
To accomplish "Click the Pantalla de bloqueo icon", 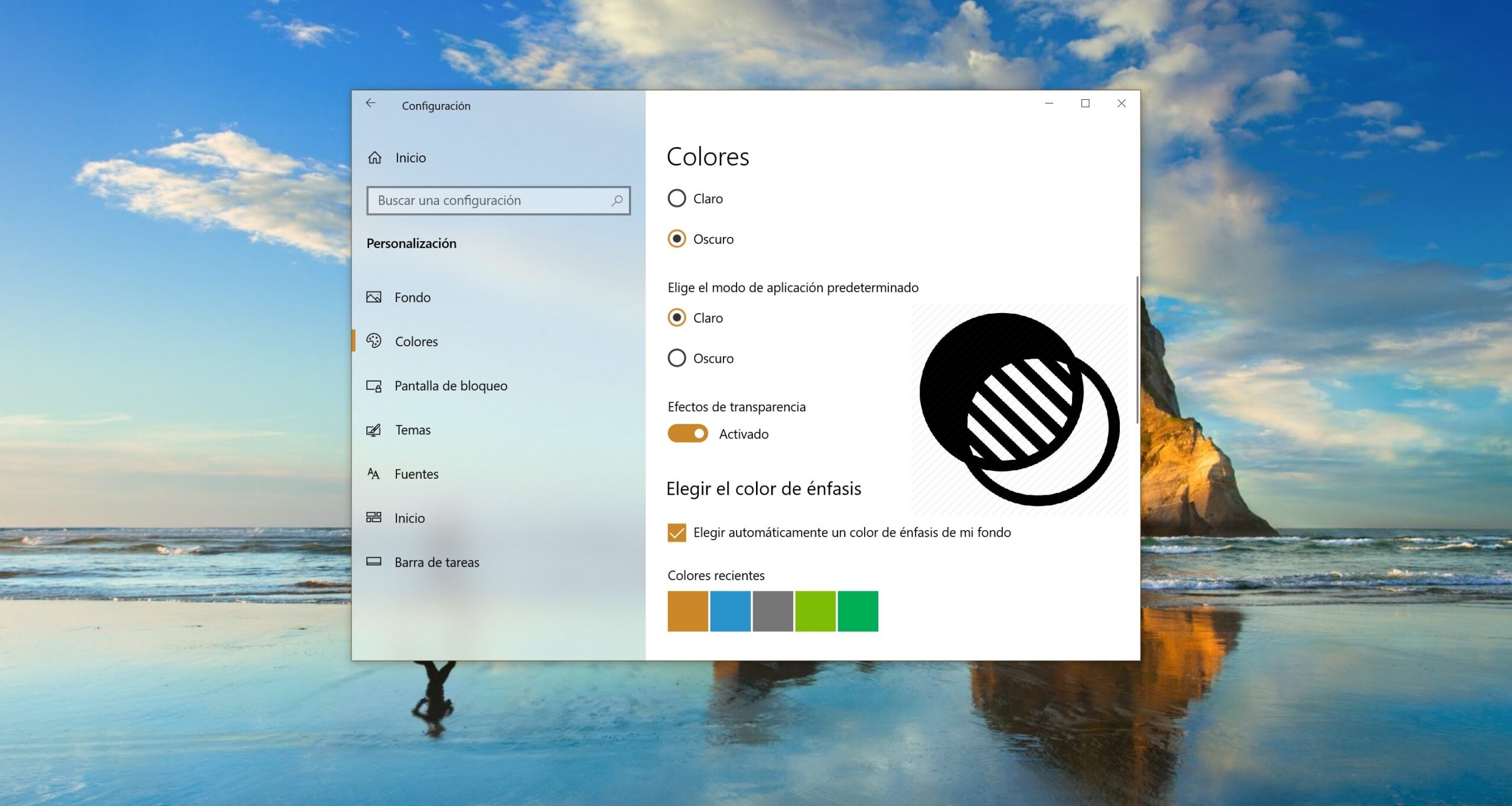I will [x=374, y=386].
